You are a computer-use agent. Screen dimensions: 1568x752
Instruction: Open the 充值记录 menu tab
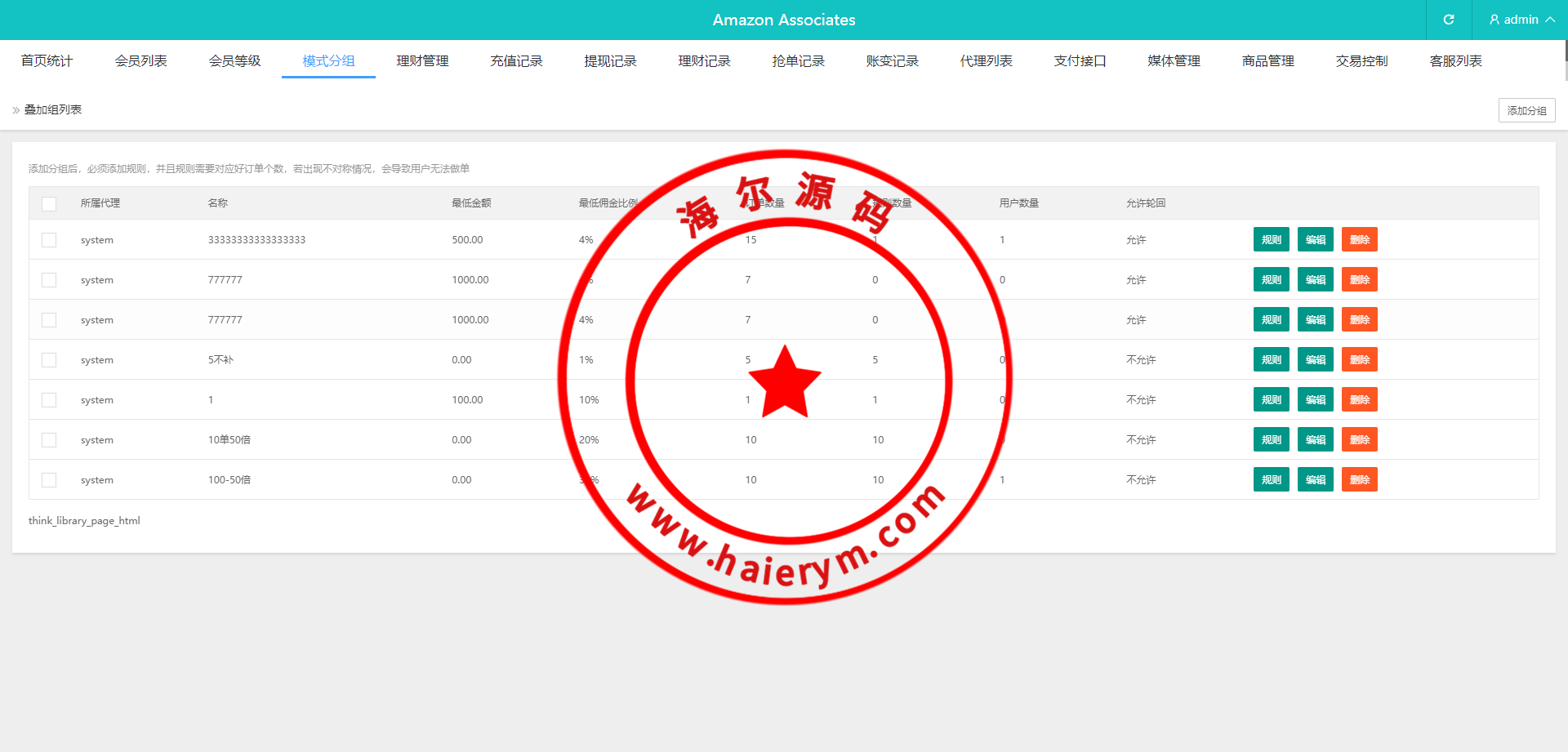click(516, 61)
